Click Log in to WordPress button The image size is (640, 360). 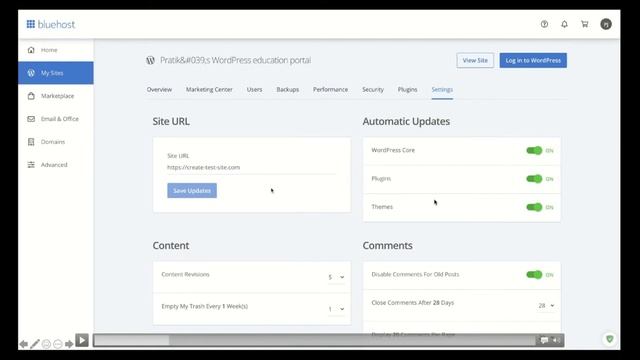pos(533,60)
